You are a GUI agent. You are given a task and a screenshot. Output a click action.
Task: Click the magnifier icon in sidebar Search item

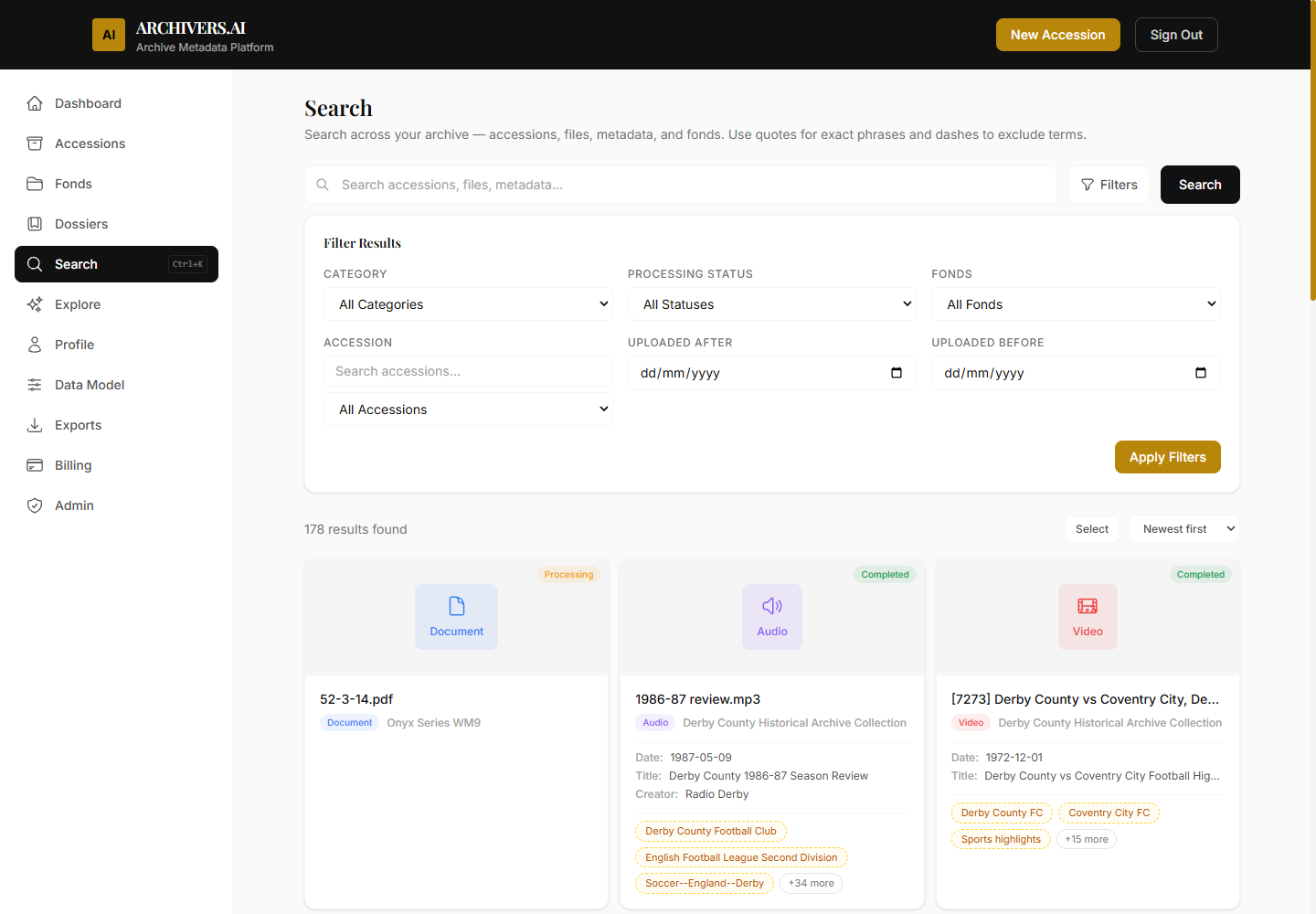point(35,264)
